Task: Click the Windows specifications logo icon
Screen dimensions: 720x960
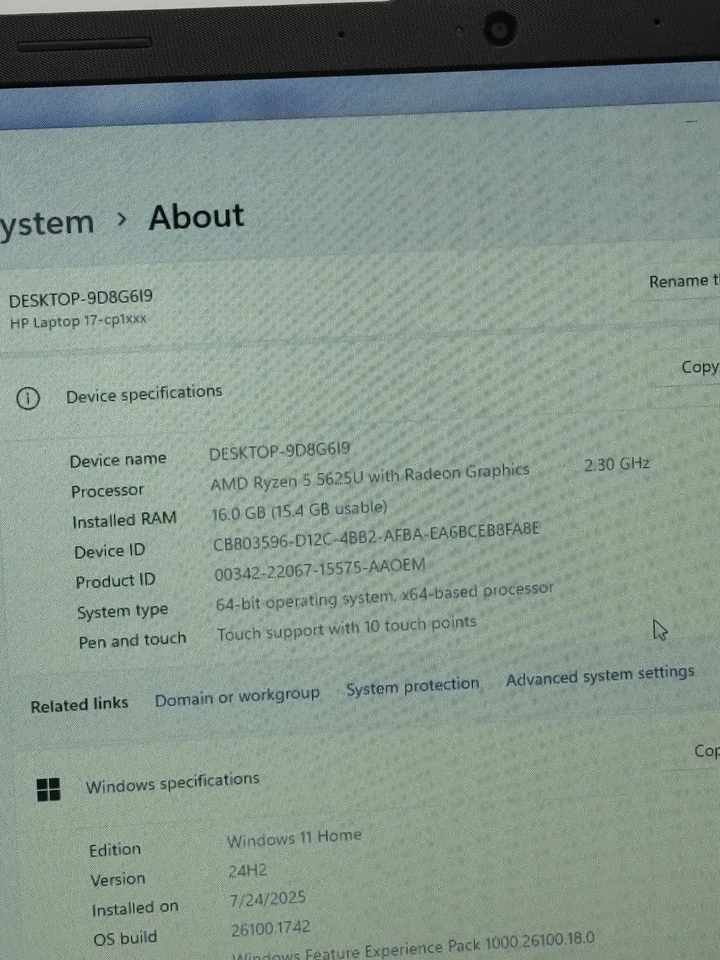Action: click(x=48, y=789)
